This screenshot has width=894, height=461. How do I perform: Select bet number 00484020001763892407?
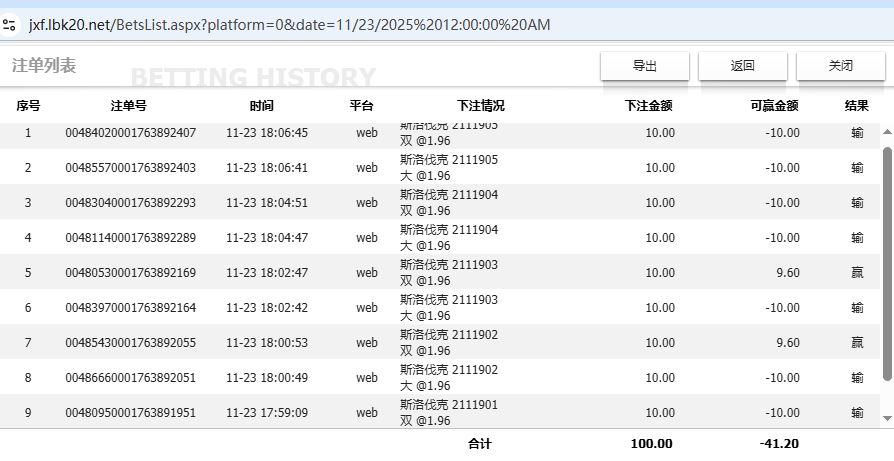(130, 133)
